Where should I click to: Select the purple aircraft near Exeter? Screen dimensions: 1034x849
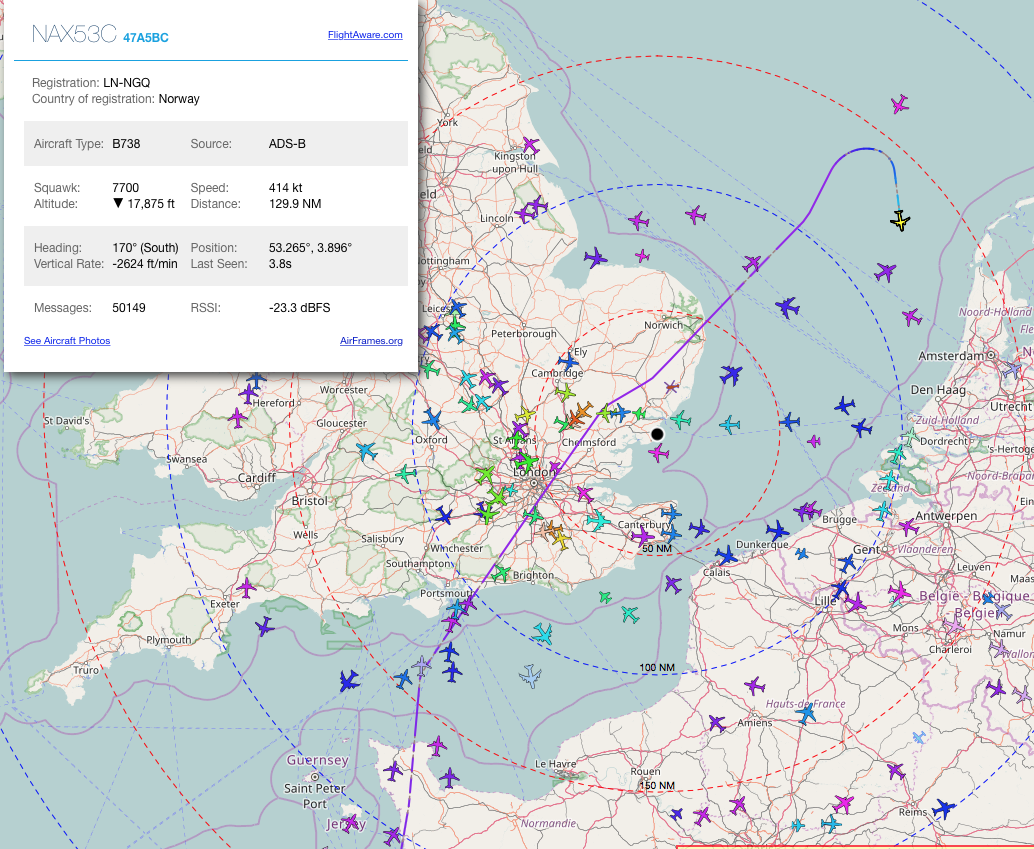click(x=247, y=587)
